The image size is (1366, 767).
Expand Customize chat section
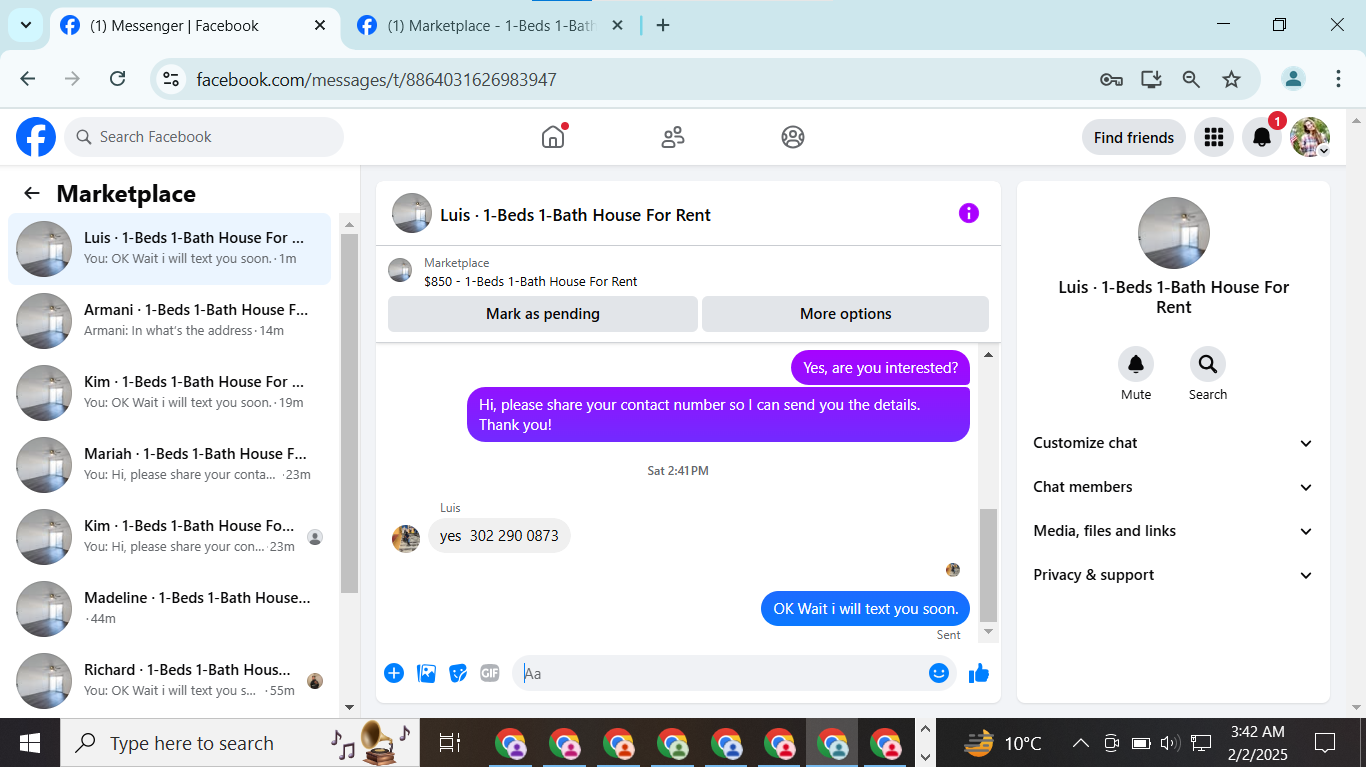pyautogui.click(x=1173, y=443)
